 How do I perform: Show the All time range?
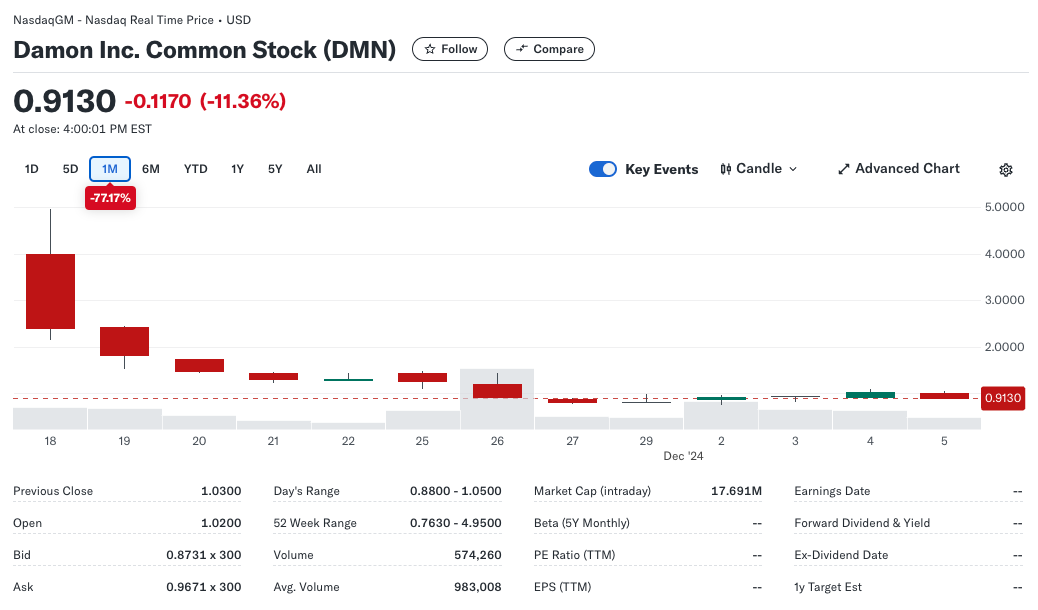314,169
